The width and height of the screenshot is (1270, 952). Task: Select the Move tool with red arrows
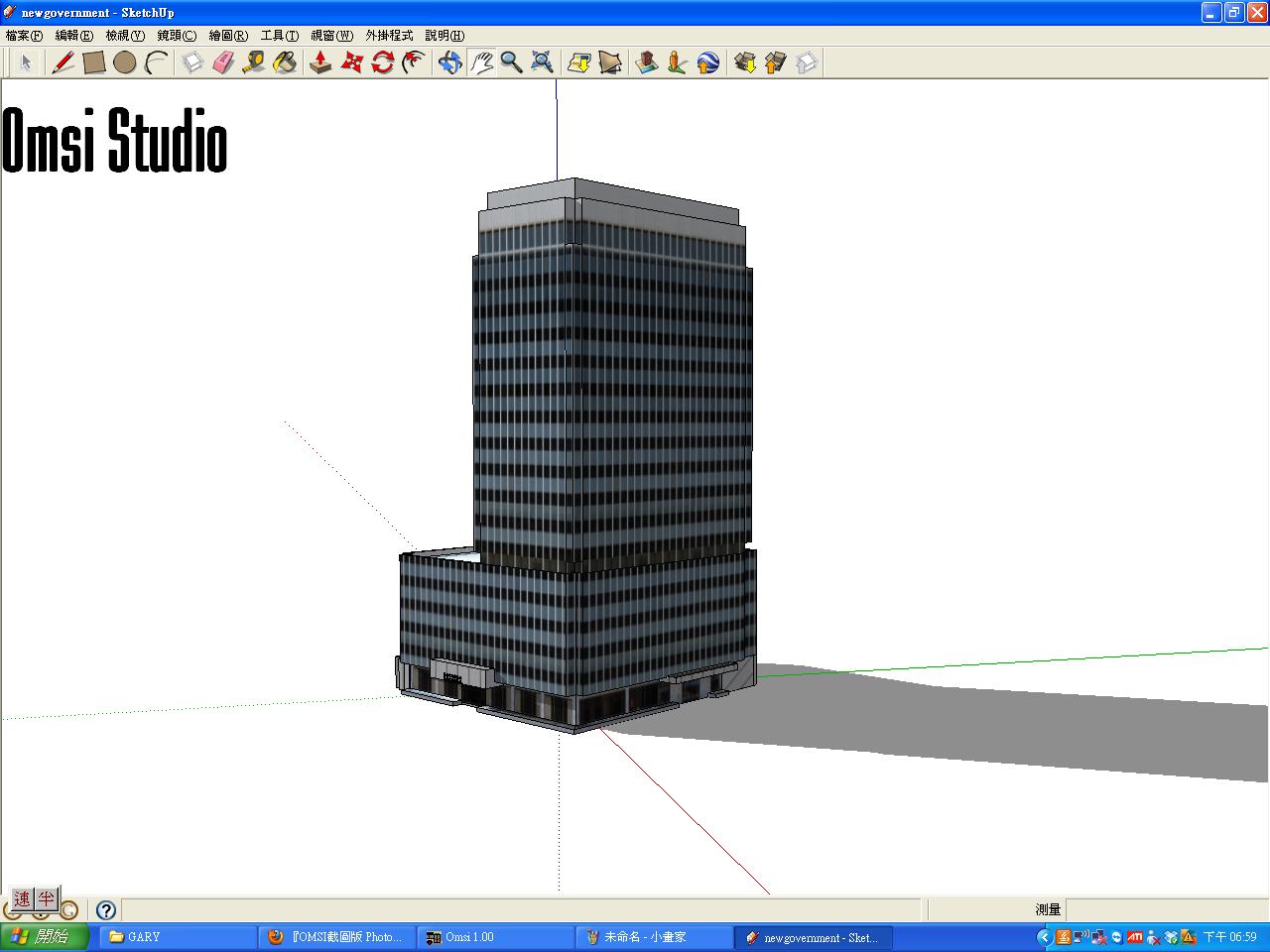click(x=352, y=62)
